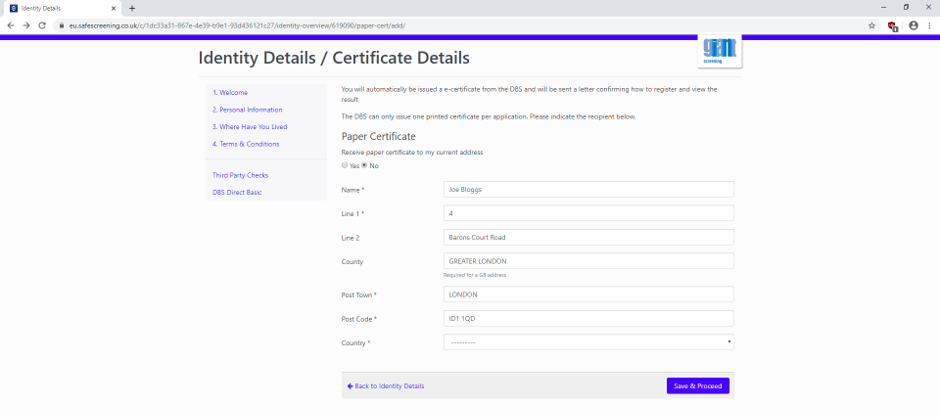Click the Line 2 field Barons Court Road
This screenshot has height=417, width=940.
tap(589, 237)
